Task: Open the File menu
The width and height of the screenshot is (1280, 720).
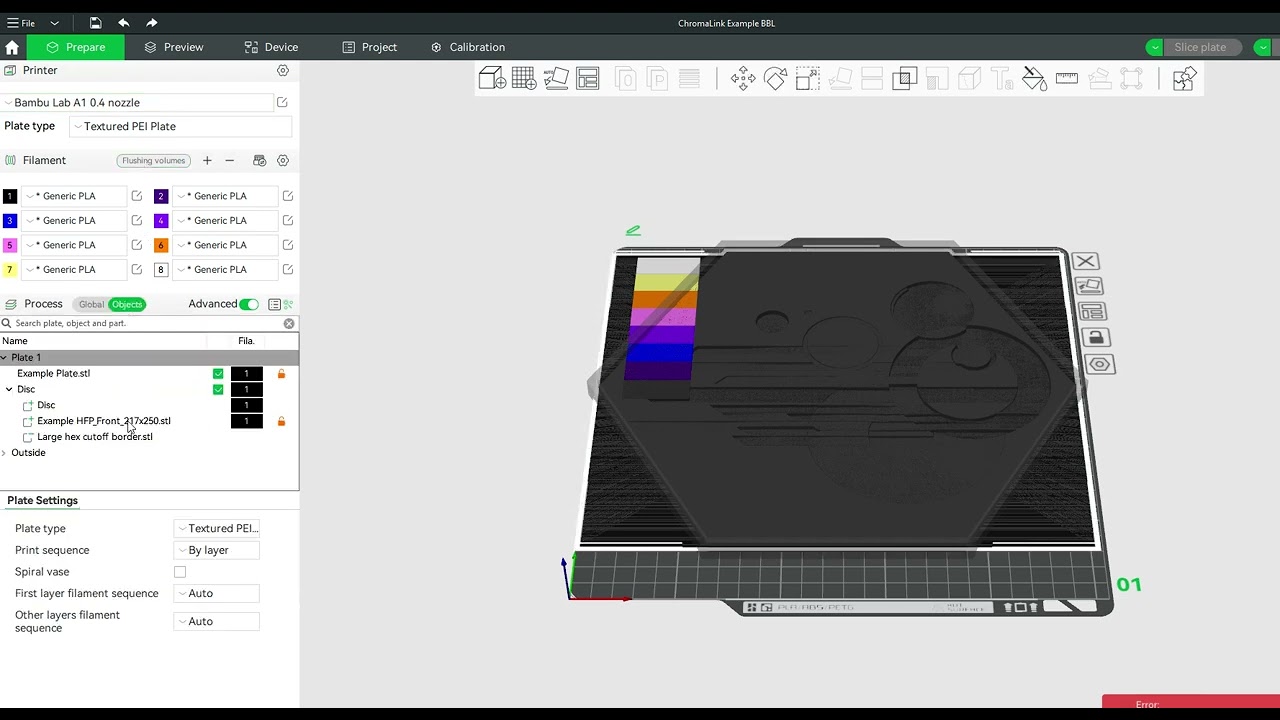Action: tap(21, 23)
